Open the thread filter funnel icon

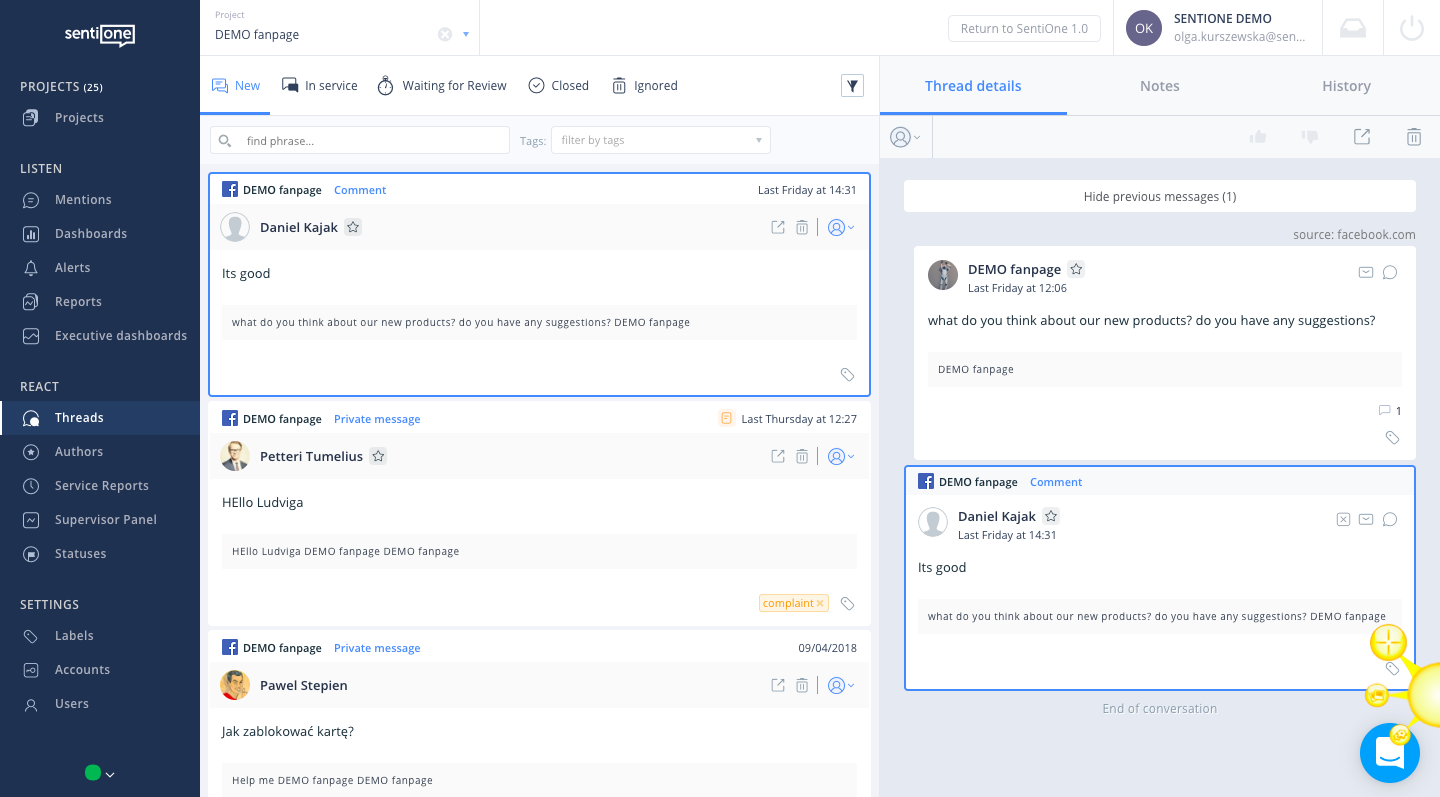point(852,86)
